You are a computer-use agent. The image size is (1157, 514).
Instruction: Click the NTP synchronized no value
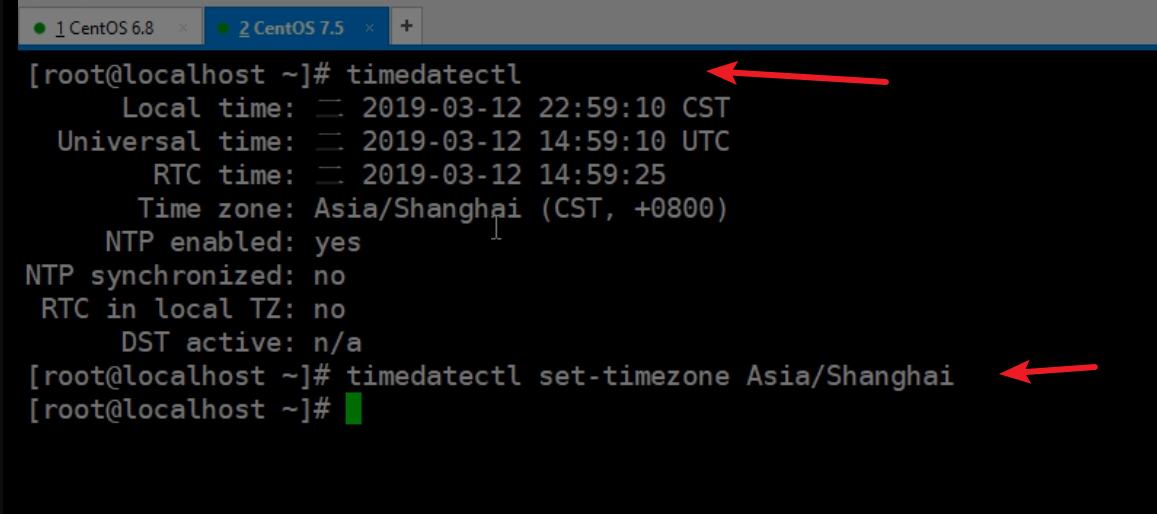(330, 277)
